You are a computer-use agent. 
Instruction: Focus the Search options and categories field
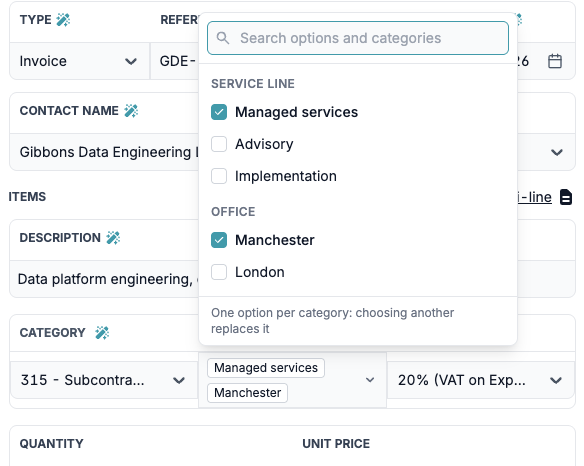[x=358, y=38]
